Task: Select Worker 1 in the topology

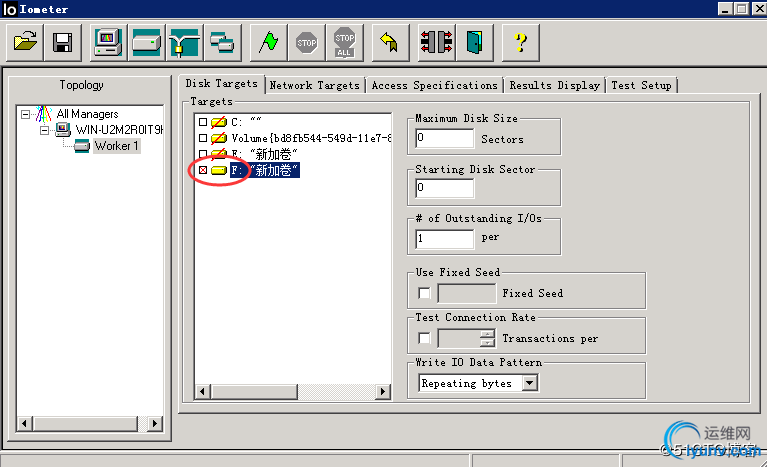Action: [x=116, y=146]
